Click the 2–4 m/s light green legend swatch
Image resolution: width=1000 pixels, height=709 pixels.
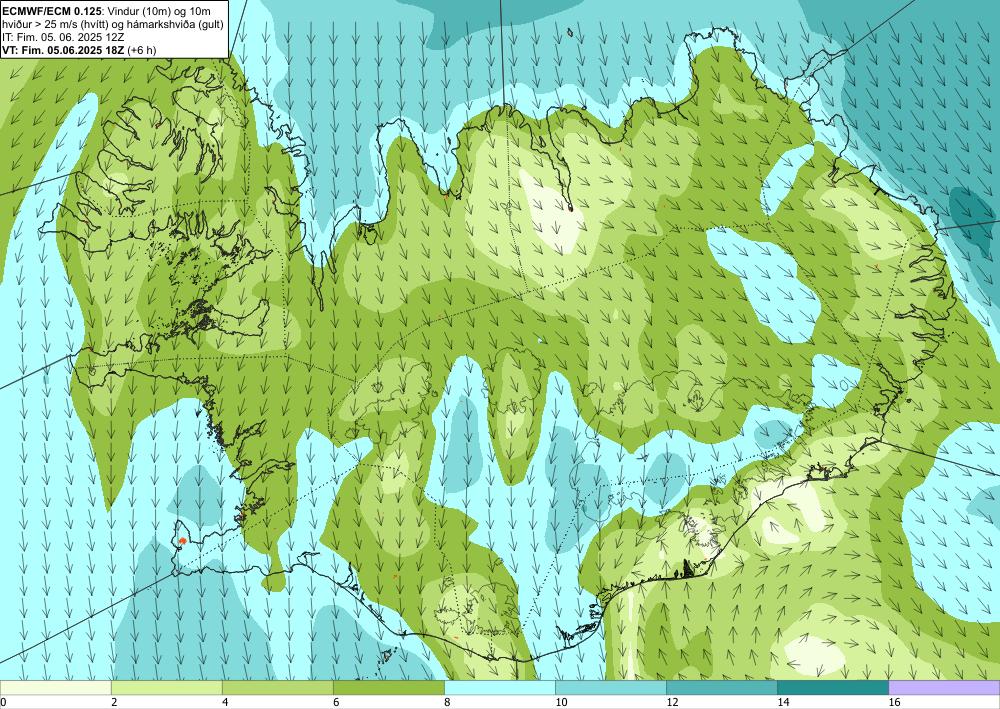(x=166, y=687)
